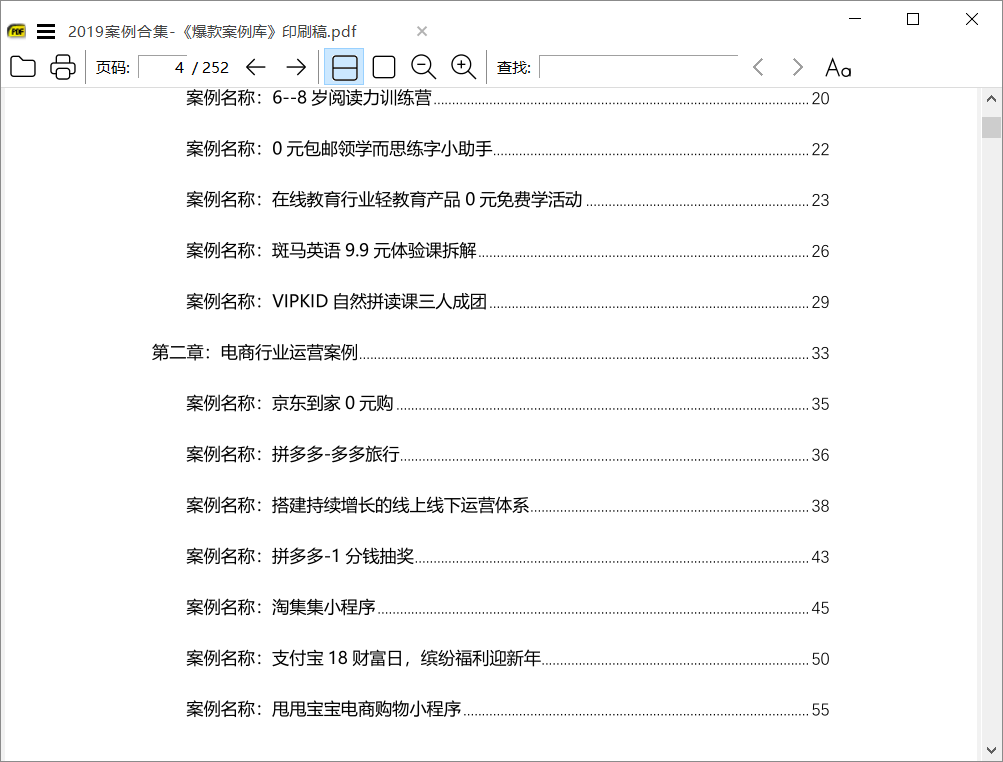Go forward using the right arrow
The width and height of the screenshot is (1003, 762).
(x=297, y=66)
